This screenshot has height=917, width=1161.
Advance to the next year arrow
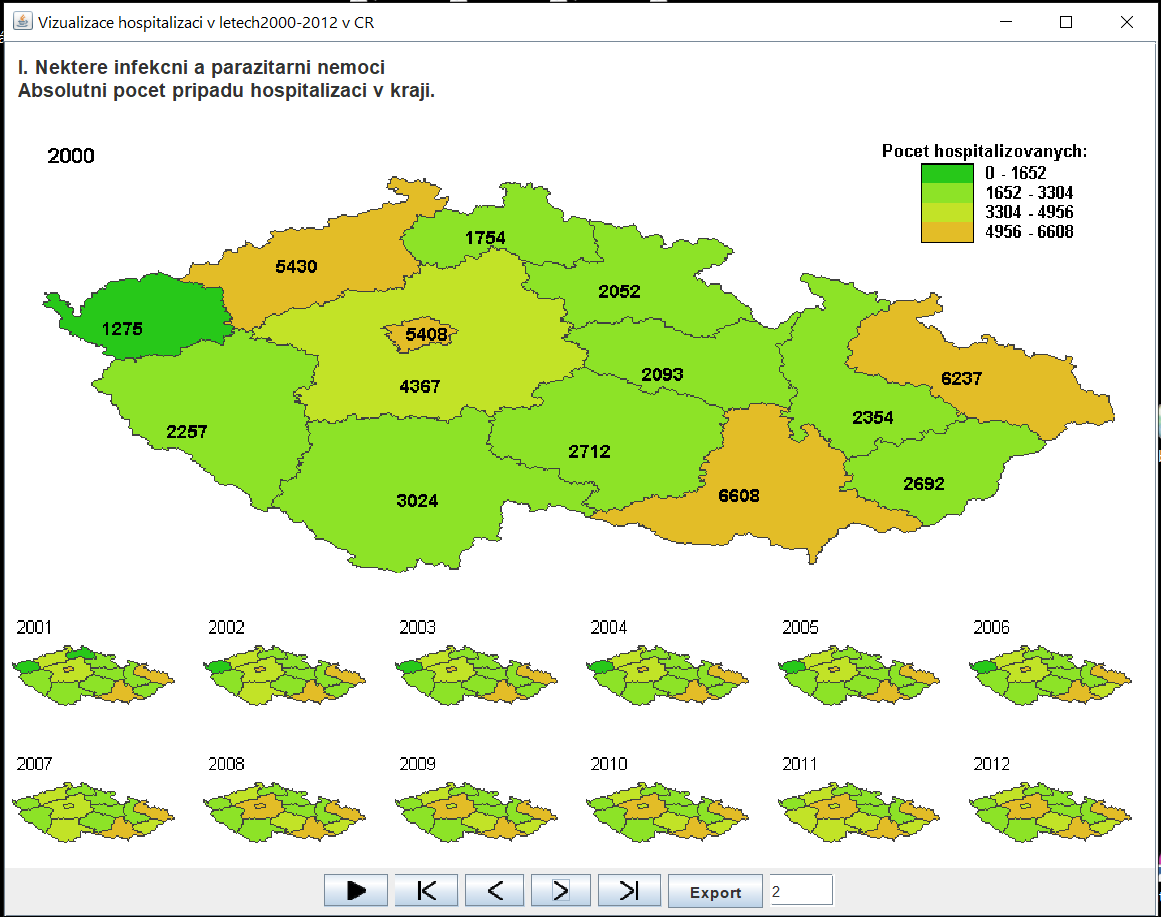click(561, 890)
